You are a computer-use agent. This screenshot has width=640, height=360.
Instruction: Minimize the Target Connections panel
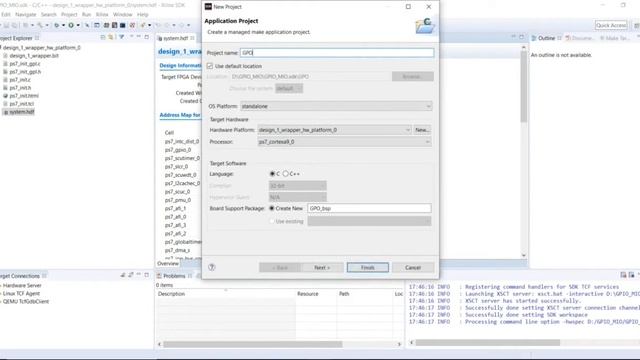[x=139, y=275]
